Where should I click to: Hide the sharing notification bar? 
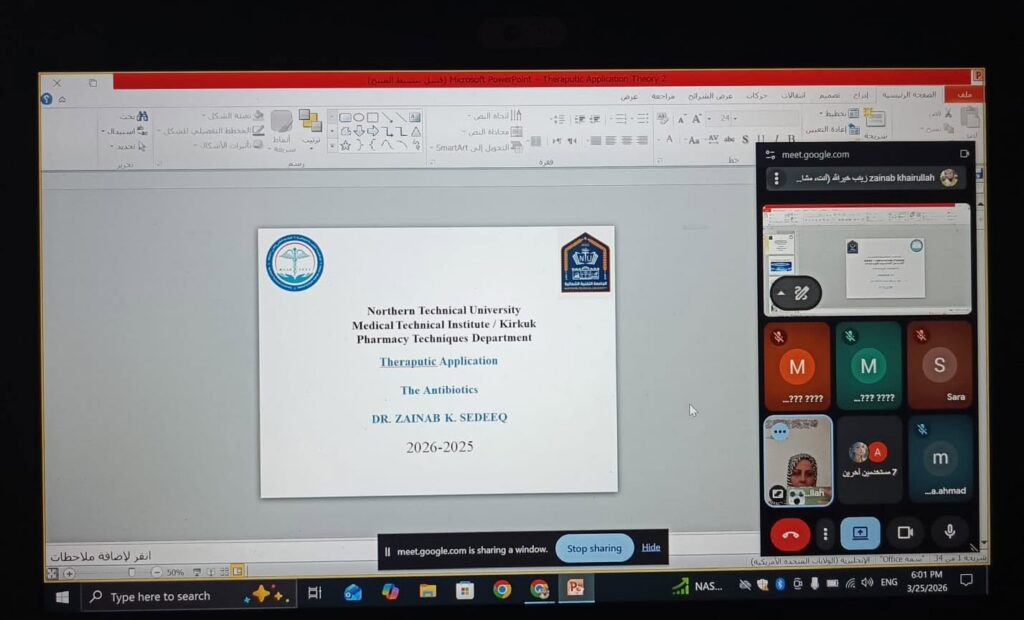650,547
